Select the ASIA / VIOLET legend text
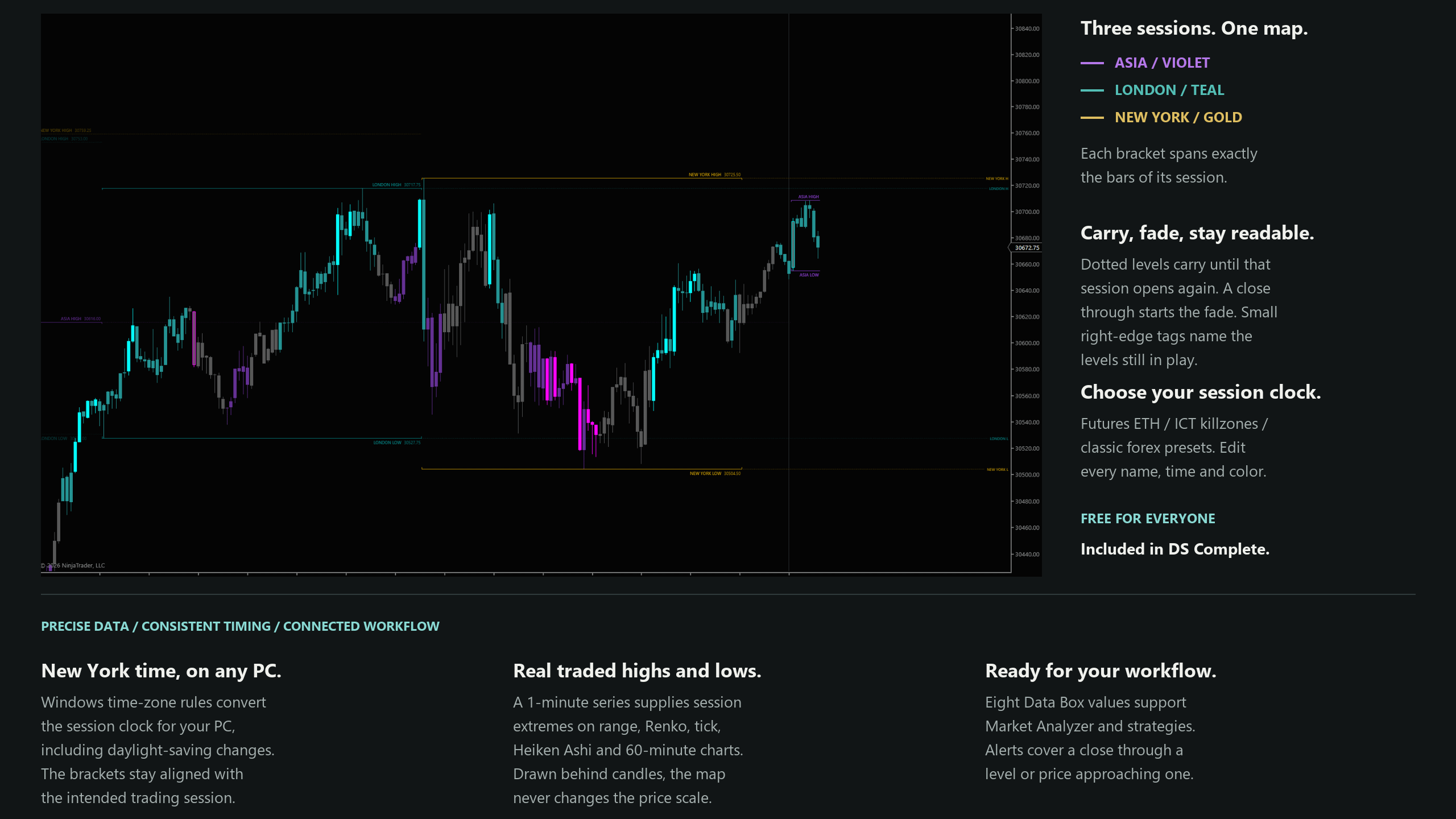Screen dimensions: 1456x819 coord(1162,63)
